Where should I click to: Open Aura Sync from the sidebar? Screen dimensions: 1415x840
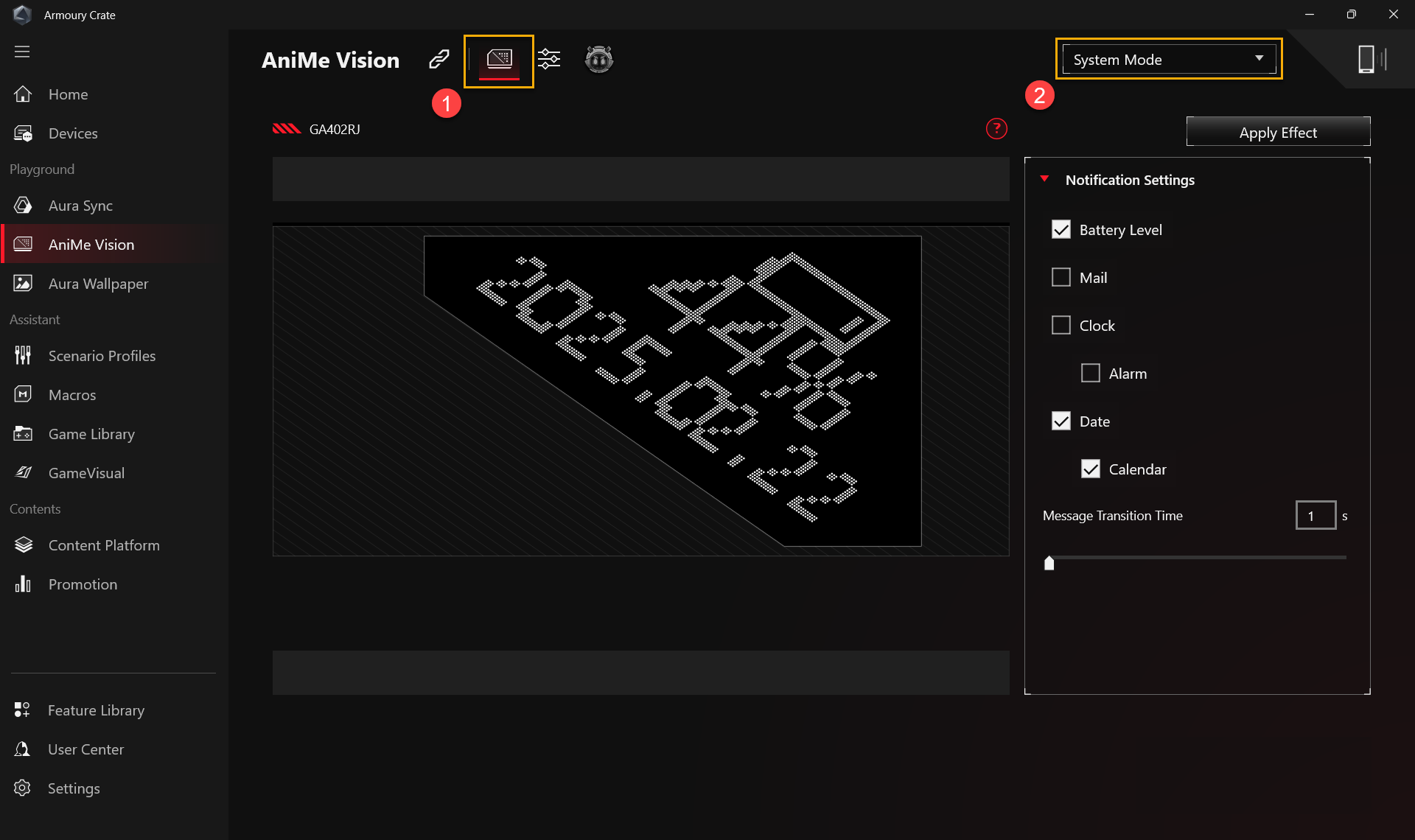[80, 206]
